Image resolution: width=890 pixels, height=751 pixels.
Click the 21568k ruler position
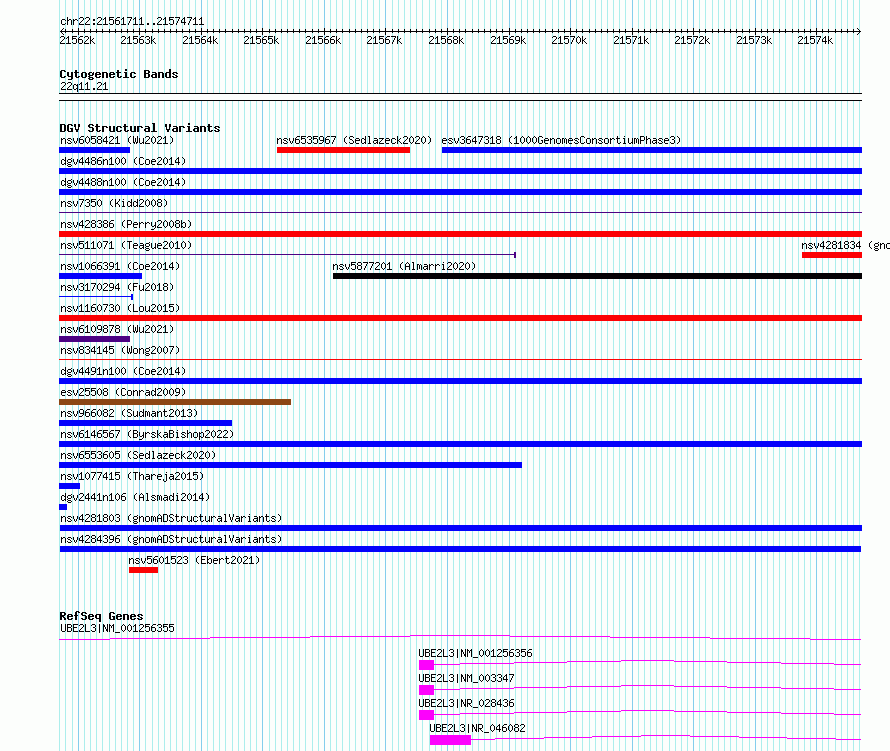tap(446, 40)
